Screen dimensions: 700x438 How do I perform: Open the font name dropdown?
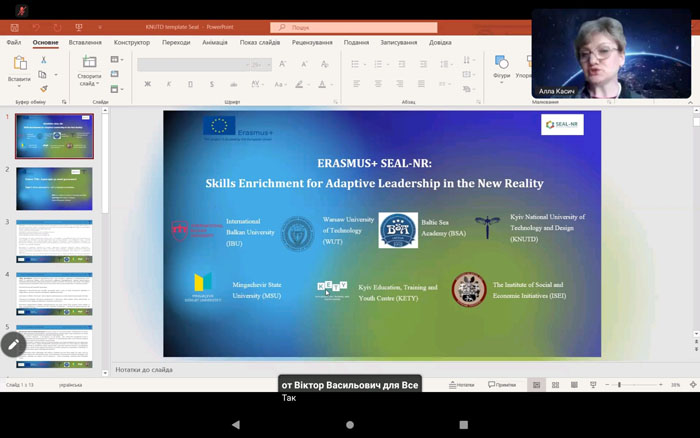click(193, 64)
